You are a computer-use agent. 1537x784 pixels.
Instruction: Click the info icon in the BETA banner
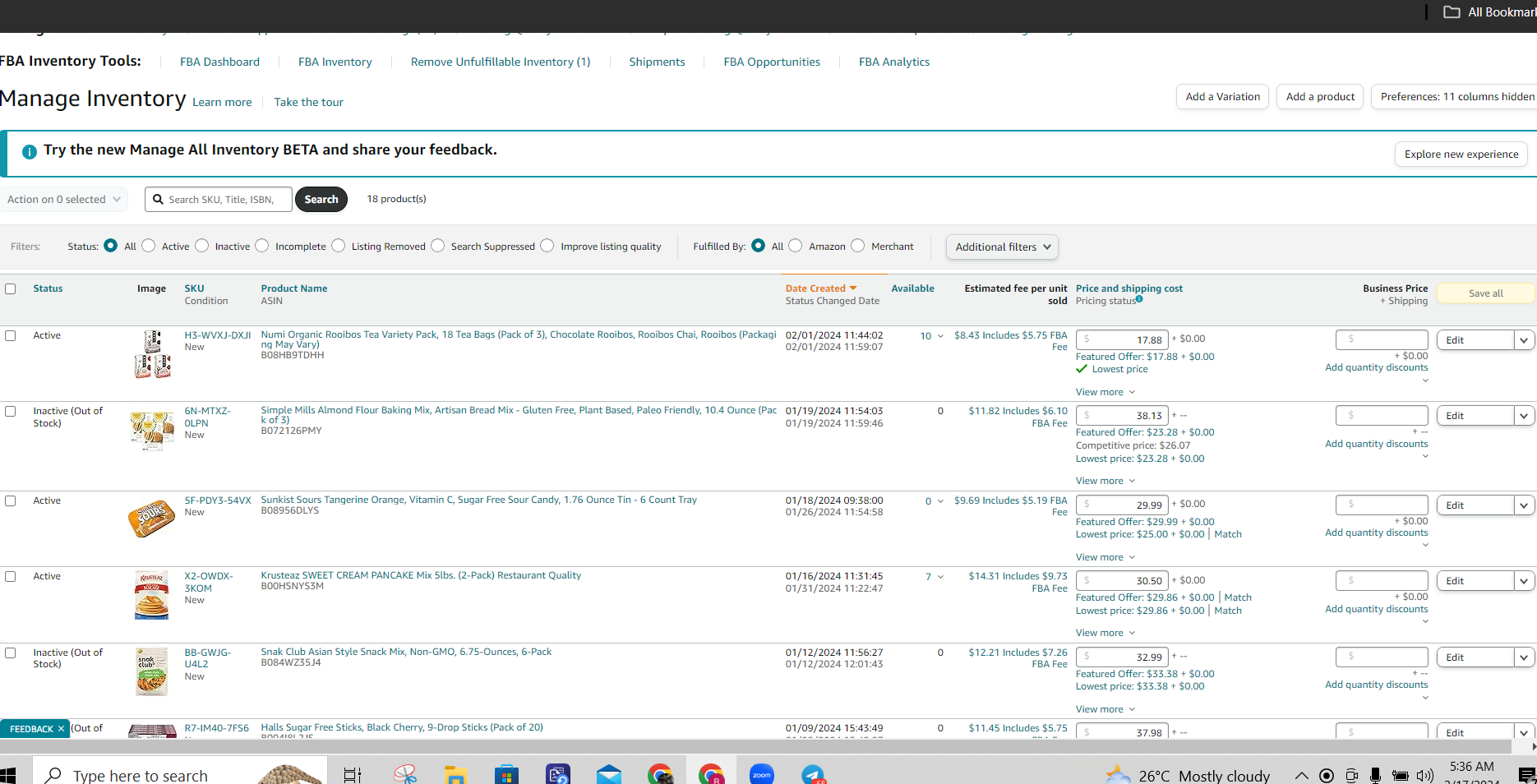point(30,152)
